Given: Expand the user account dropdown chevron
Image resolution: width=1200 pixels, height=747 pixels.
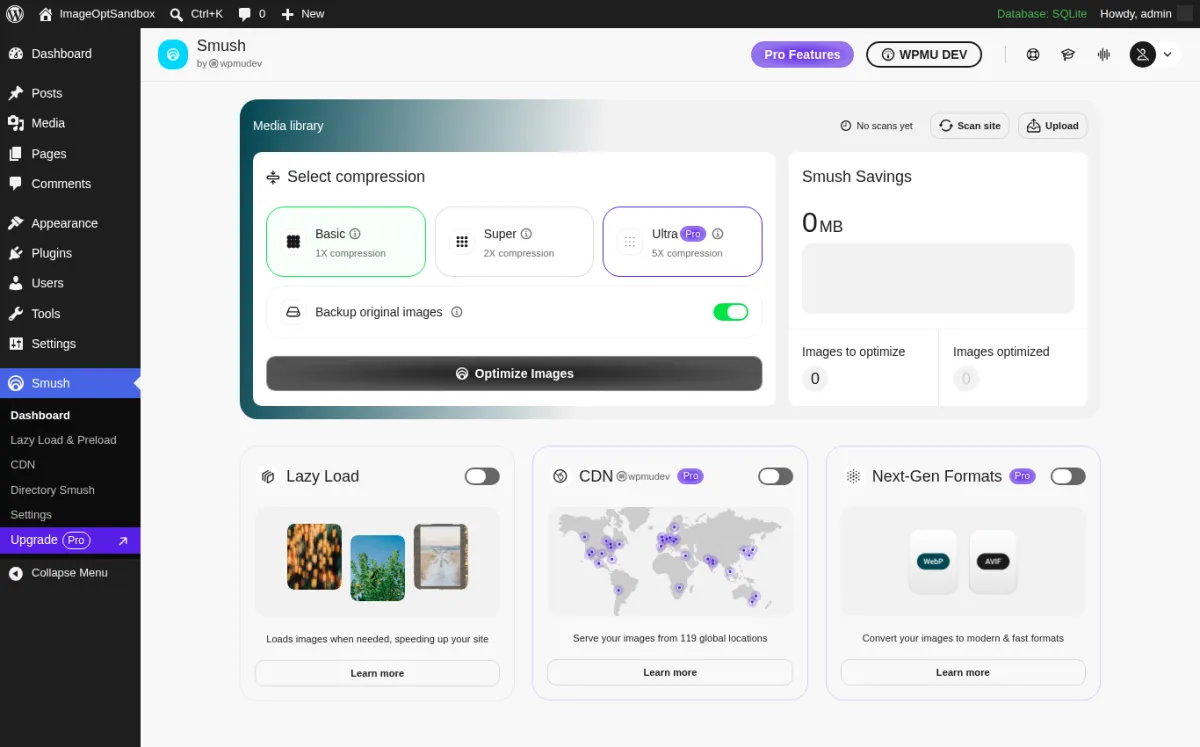Looking at the screenshot, I should click(x=1167, y=55).
